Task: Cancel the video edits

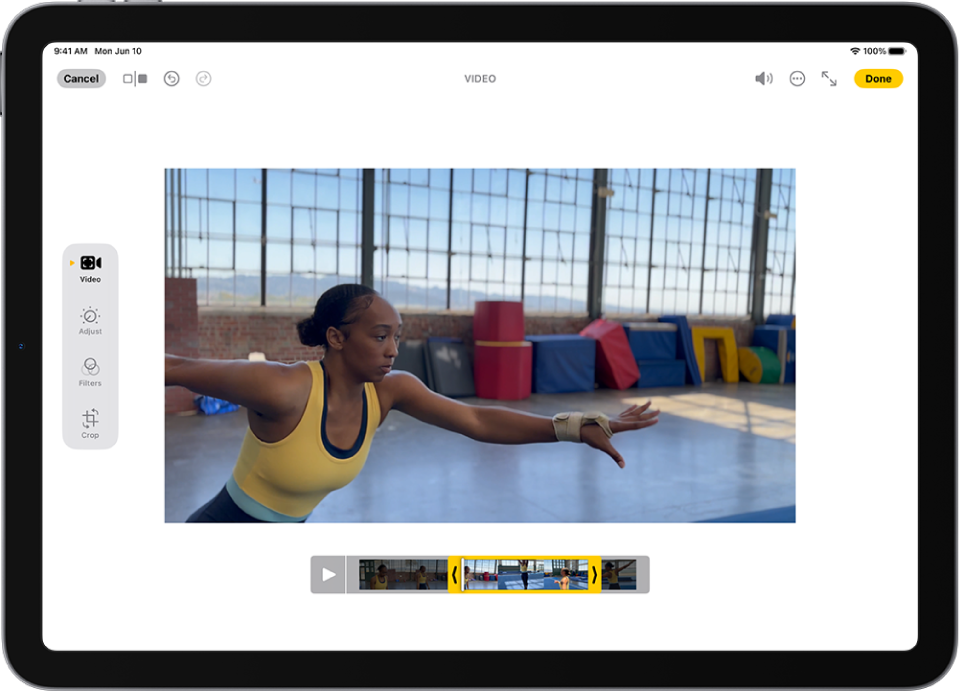Action: [80, 78]
